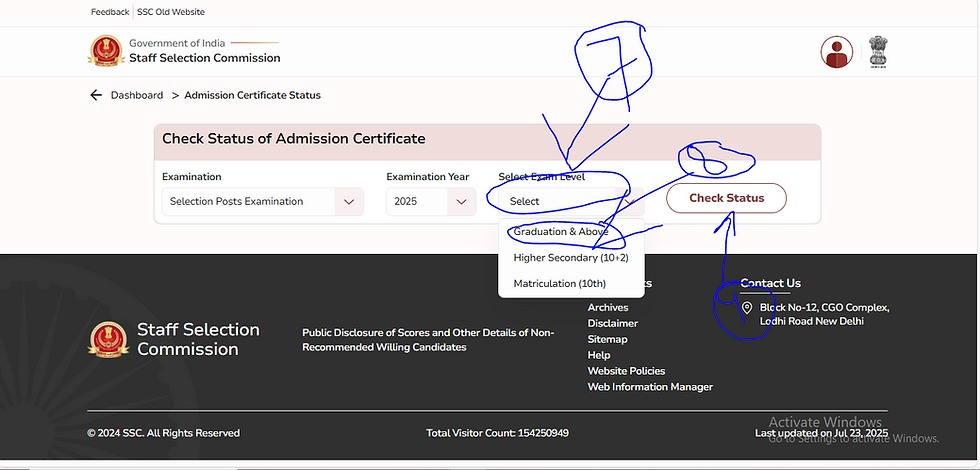Open the user profile avatar icon
The width and height of the screenshot is (980, 470).
click(x=836, y=52)
